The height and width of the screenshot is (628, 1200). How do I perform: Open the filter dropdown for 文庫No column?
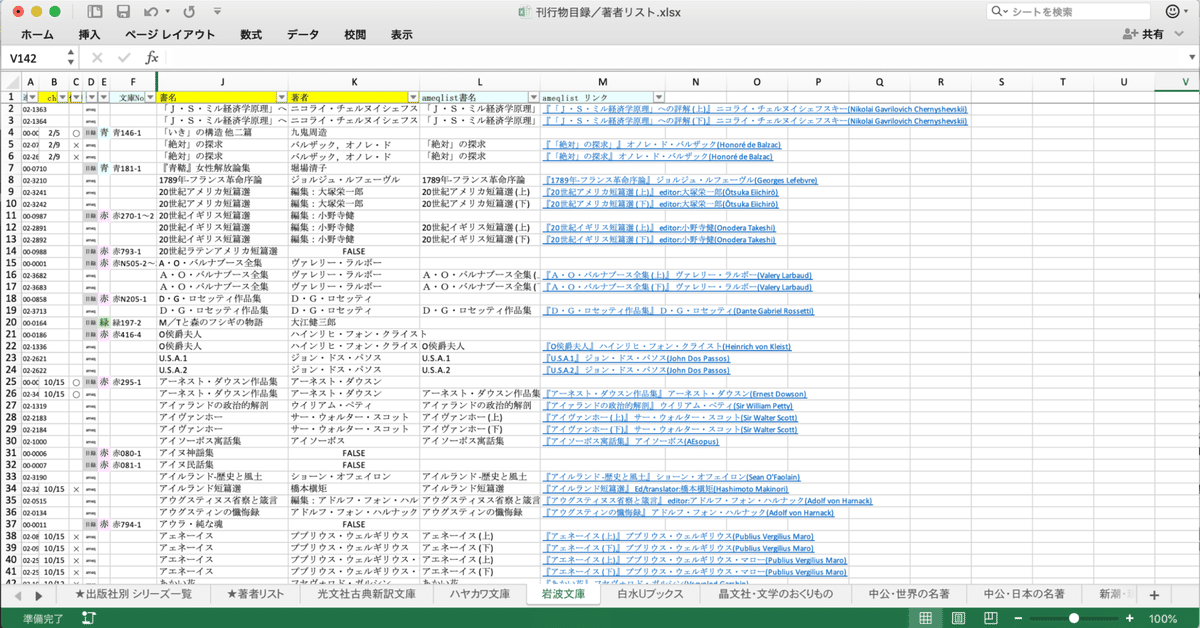[x=150, y=98]
